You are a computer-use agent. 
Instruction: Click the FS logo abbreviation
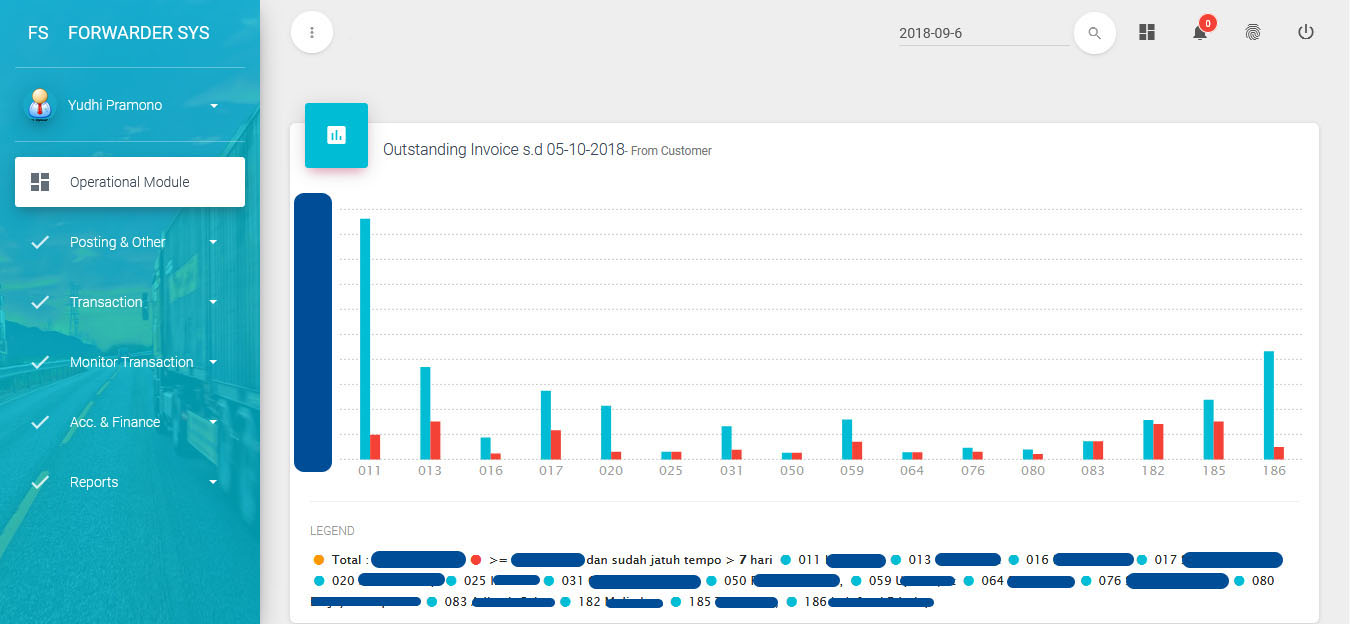pos(38,33)
